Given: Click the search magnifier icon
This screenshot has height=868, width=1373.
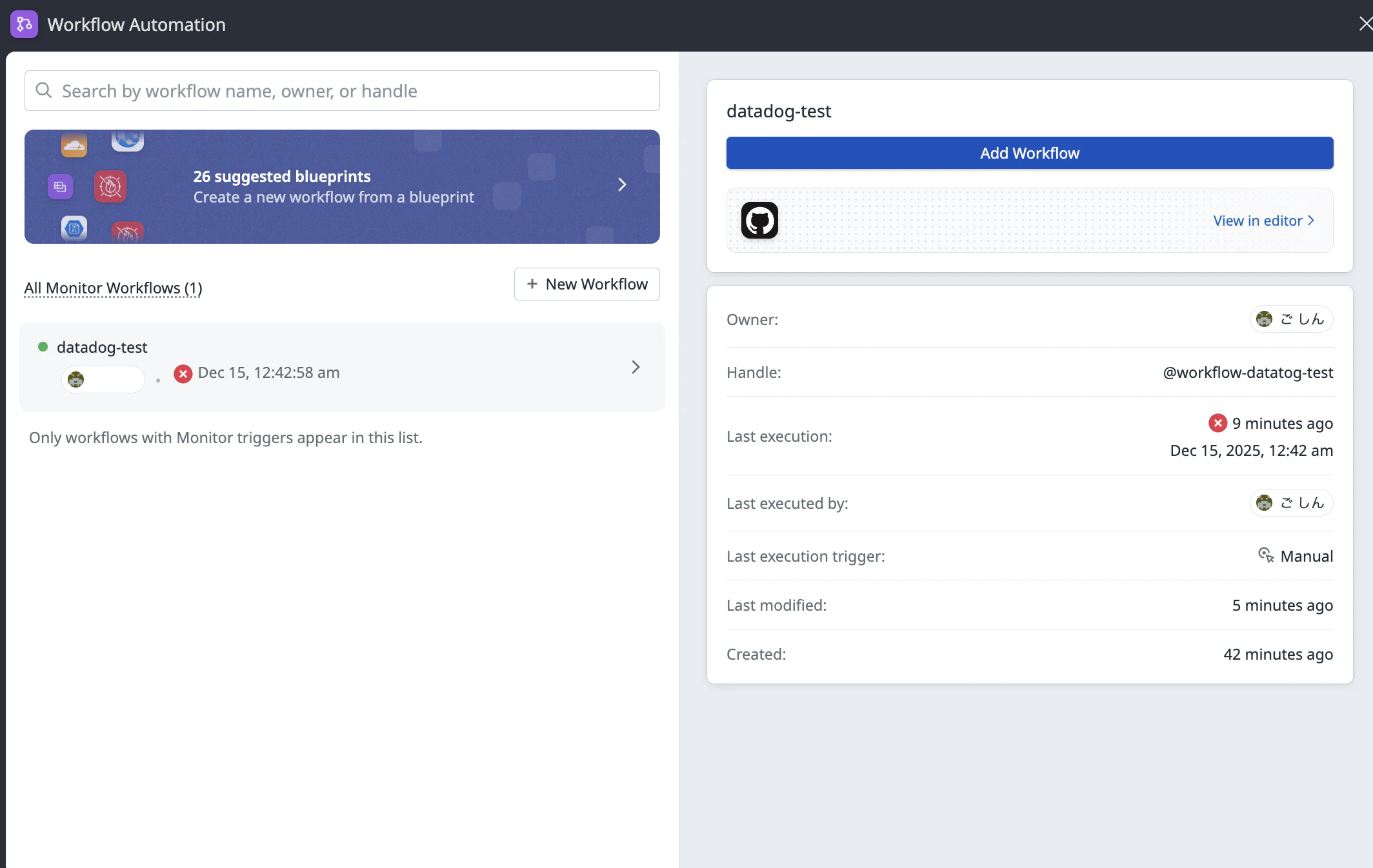Looking at the screenshot, I should [44, 90].
